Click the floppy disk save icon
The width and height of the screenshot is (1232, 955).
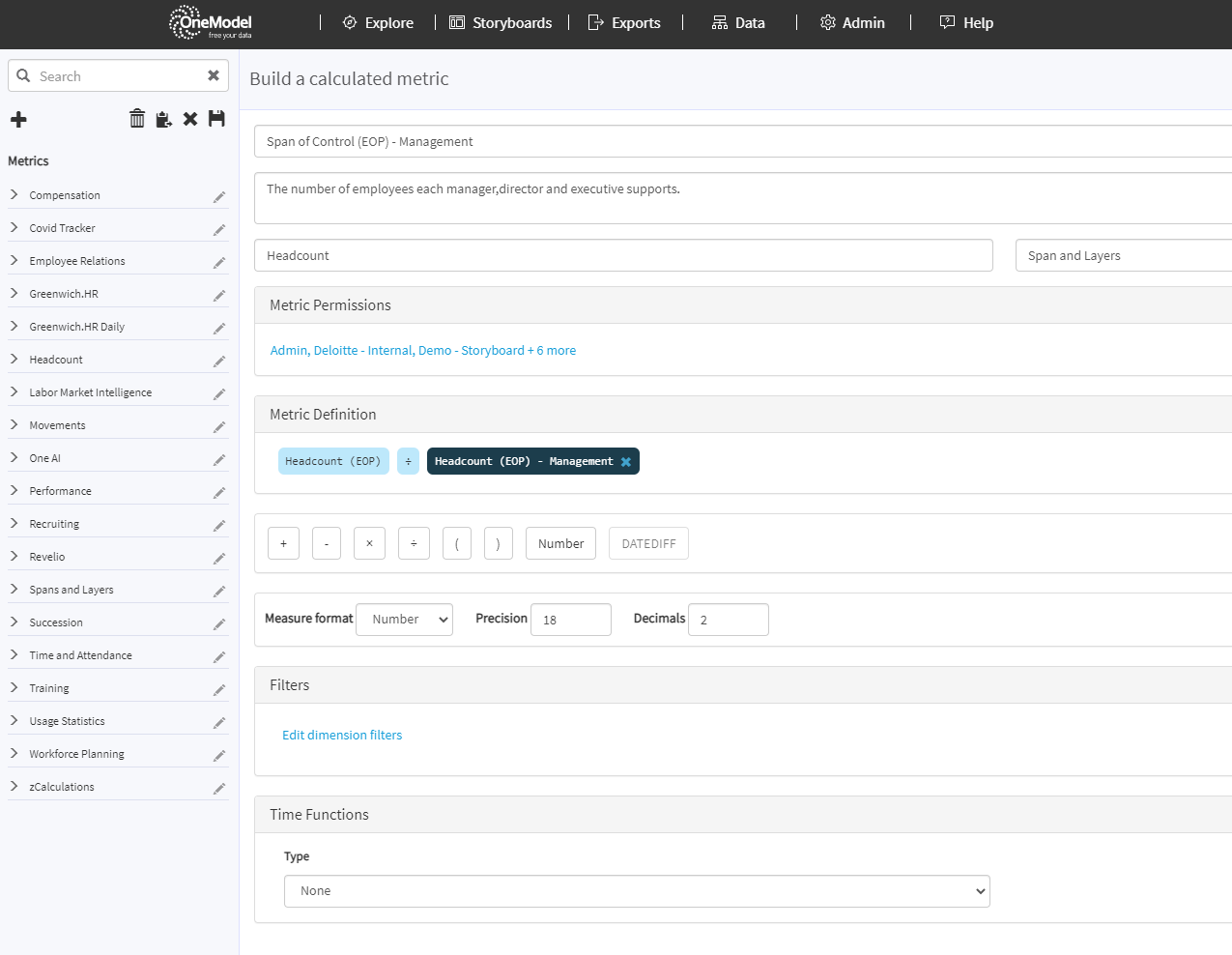pos(216,118)
